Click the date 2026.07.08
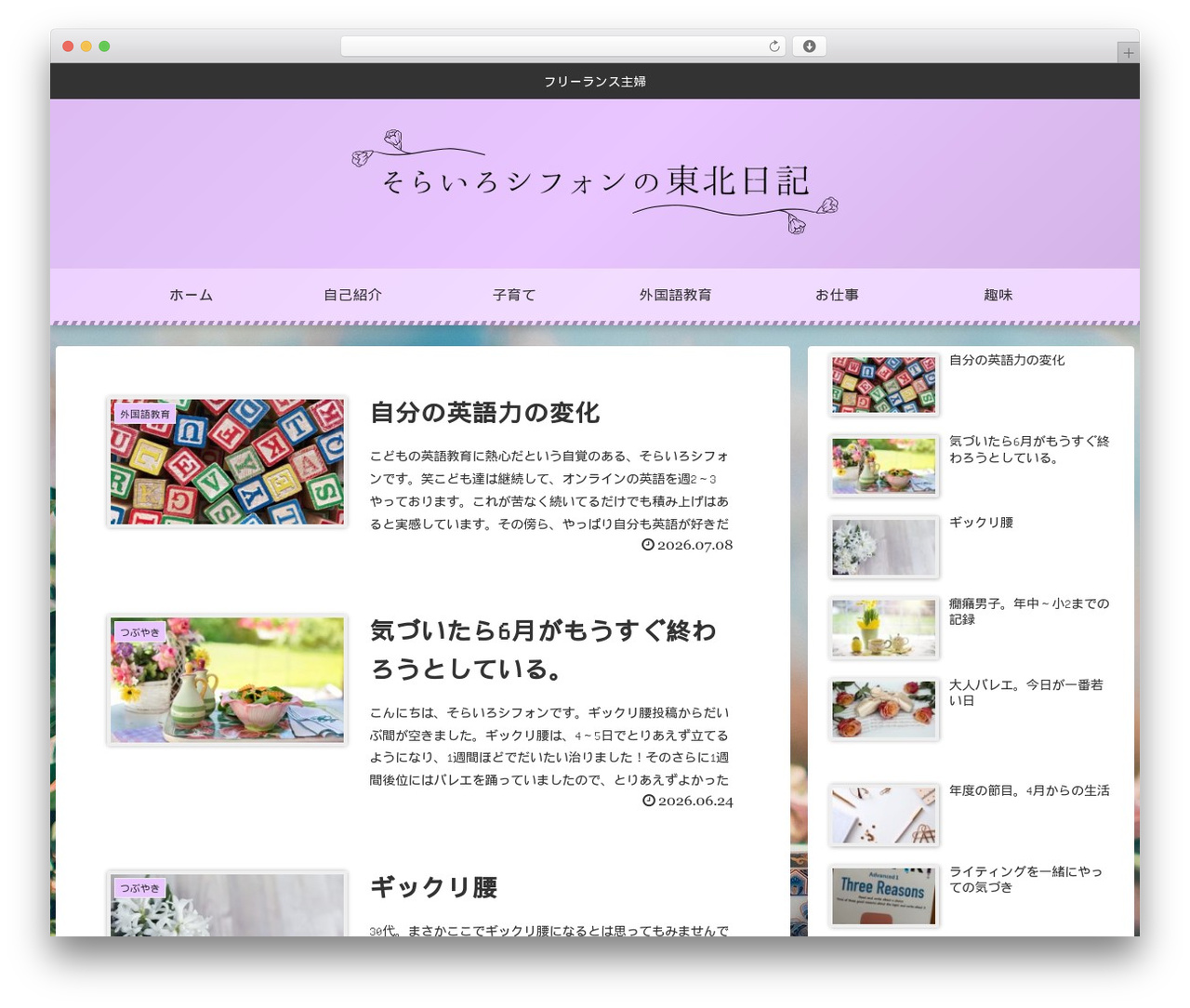1190x1008 pixels. click(x=687, y=545)
